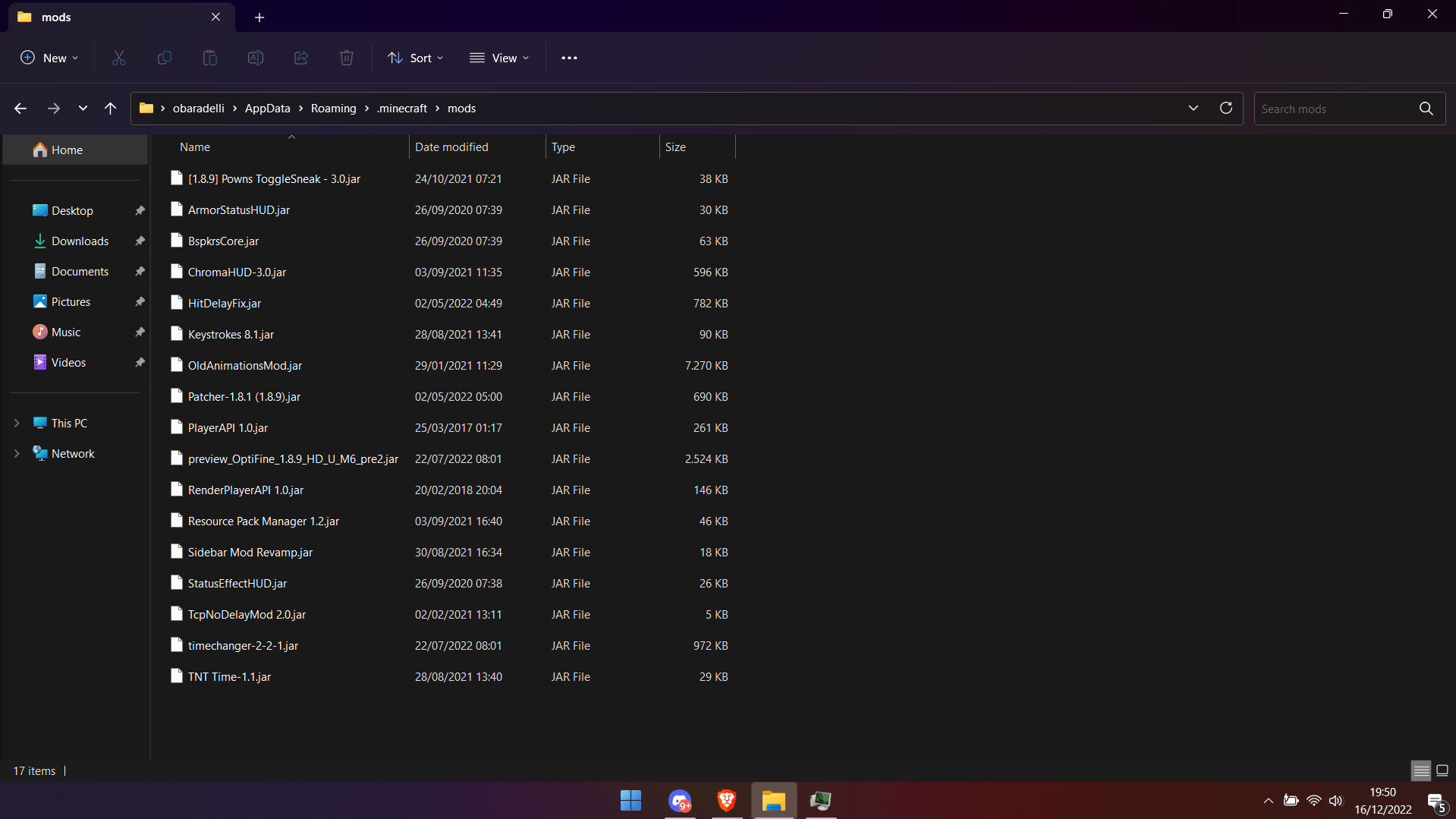The width and height of the screenshot is (1456, 819).
Task: Open the volume control tray icon
Action: pos(1336,801)
